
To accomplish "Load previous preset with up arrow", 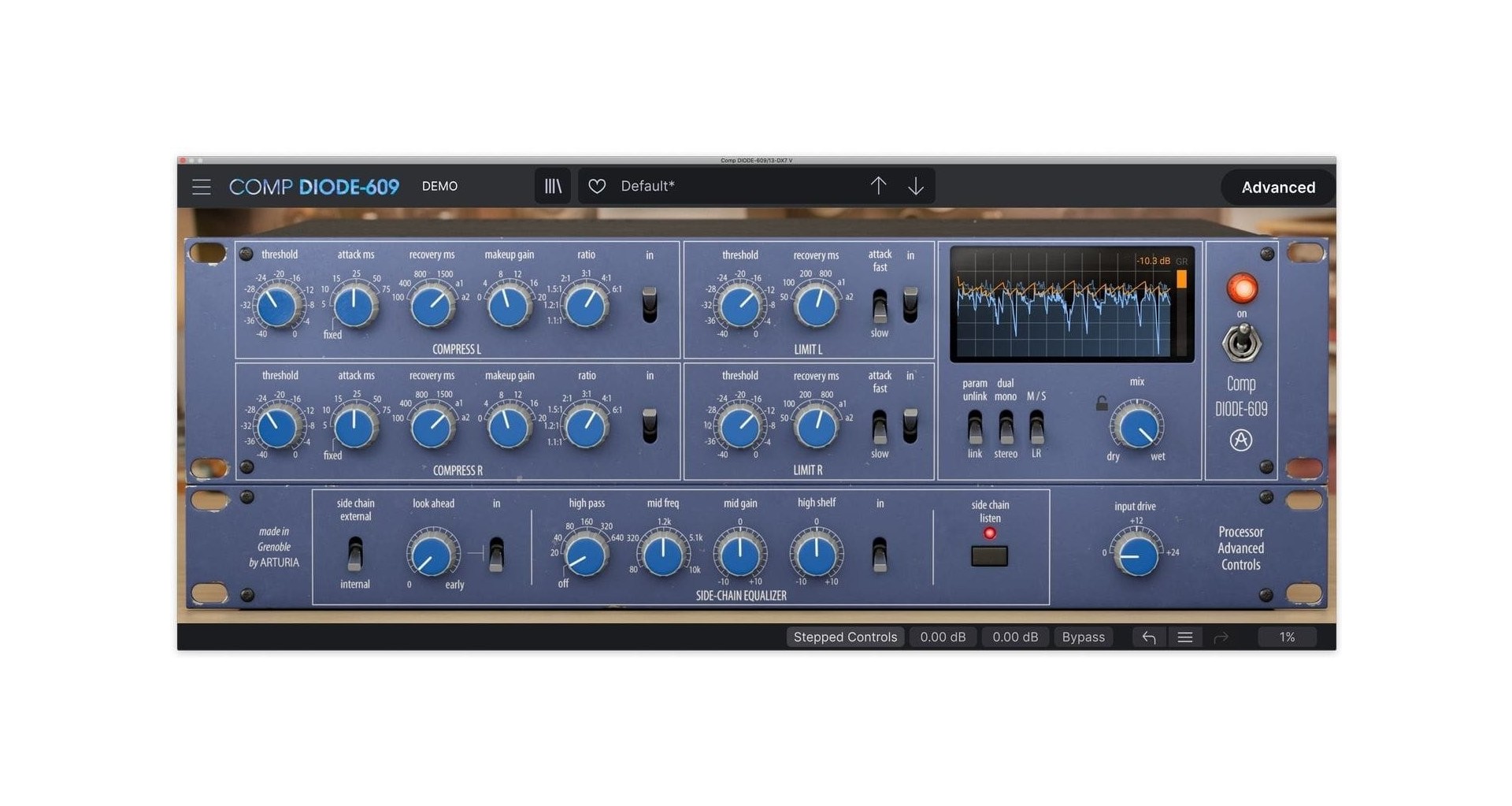I will click(878, 186).
